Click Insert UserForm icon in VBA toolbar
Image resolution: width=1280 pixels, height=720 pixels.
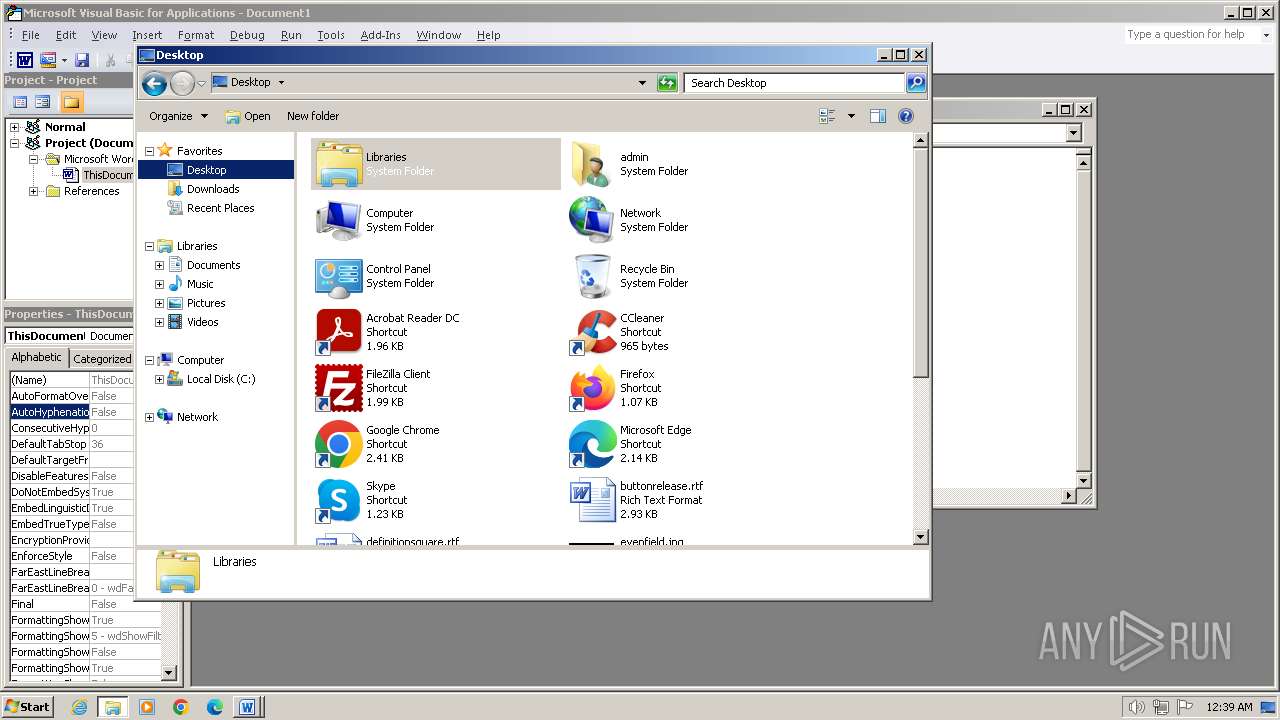click(47, 61)
